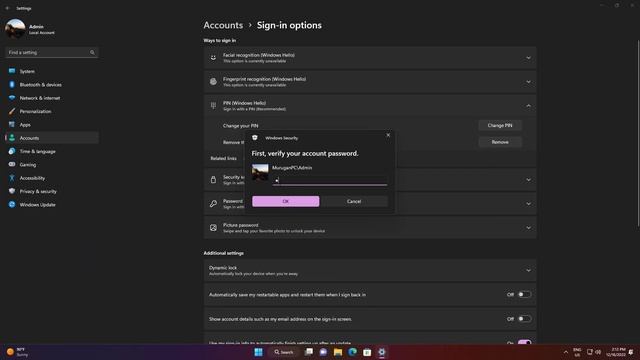Screen dimensions: 640x360
Task: Click the Change PIN button
Action: point(500,125)
